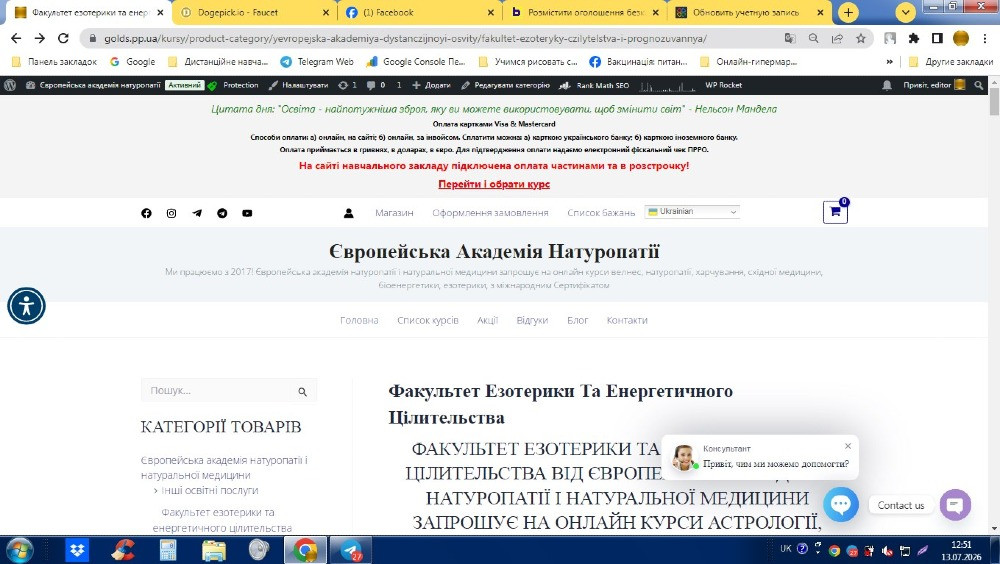
Task: Open the Windows Start button
Action: 19,550
